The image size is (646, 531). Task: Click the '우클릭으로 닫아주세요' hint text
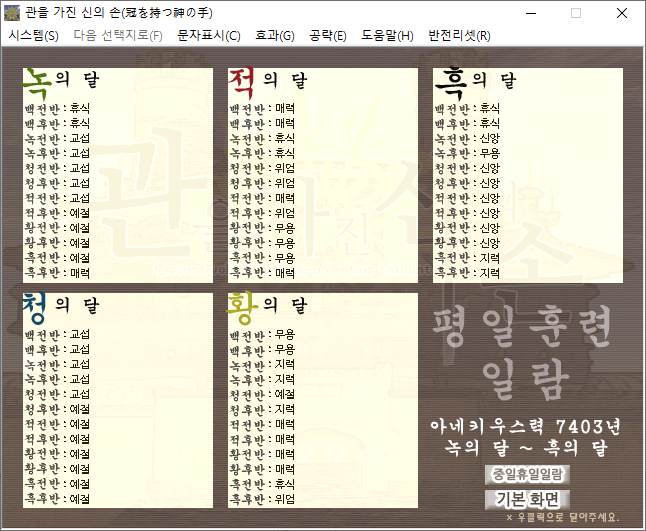tap(563, 517)
